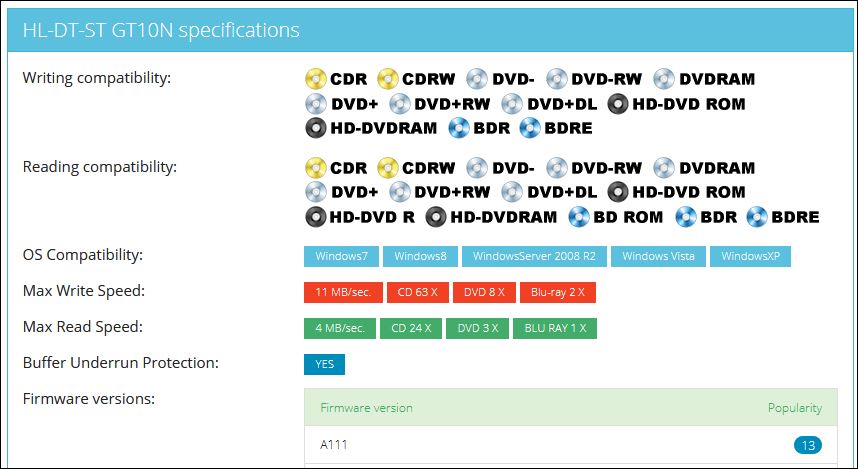Click the BLU RAY 1 X read speed badge

pyautogui.click(x=555, y=328)
